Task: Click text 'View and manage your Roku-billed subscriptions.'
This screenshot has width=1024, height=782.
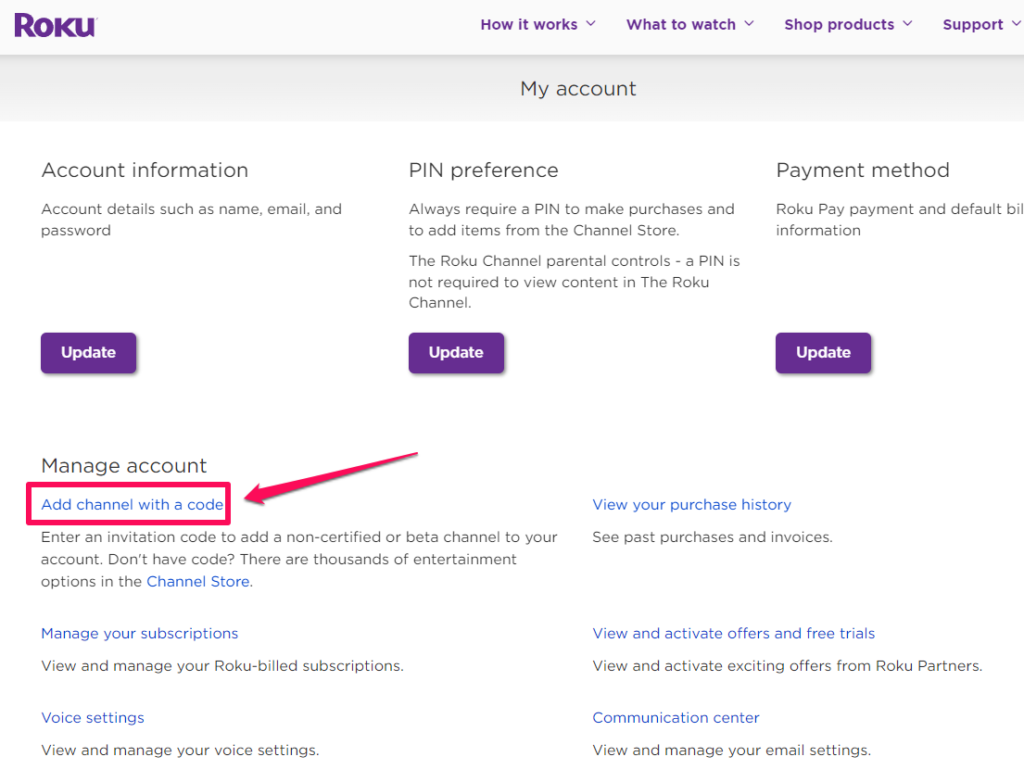Action: (222, 666)
